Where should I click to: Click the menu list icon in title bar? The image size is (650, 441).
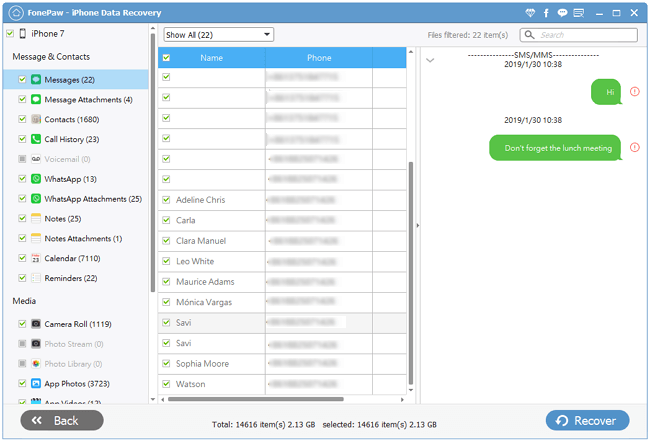tap(579, 13)
